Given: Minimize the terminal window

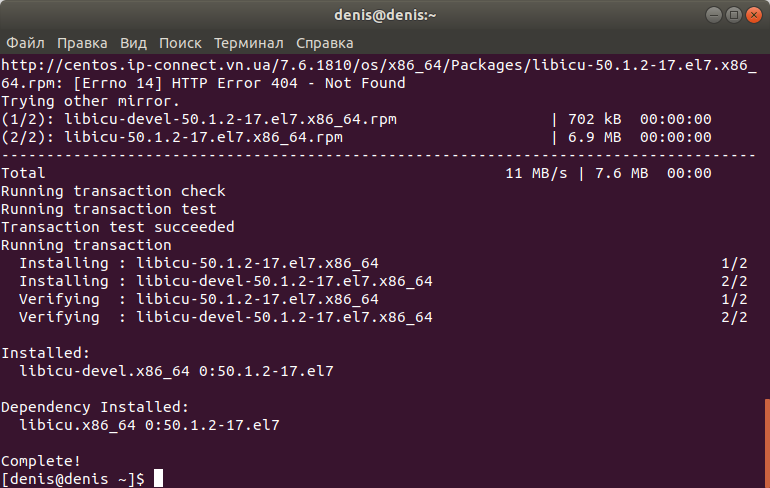Looking at the screenshot, I should (x=714, y=15).
